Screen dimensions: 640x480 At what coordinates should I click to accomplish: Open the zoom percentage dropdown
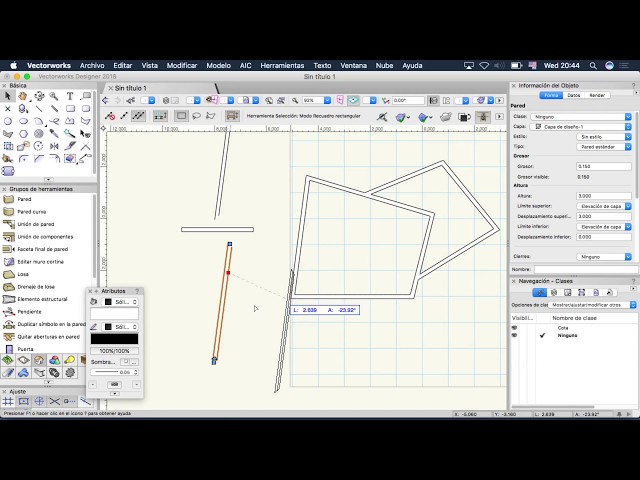click(327, 100)
